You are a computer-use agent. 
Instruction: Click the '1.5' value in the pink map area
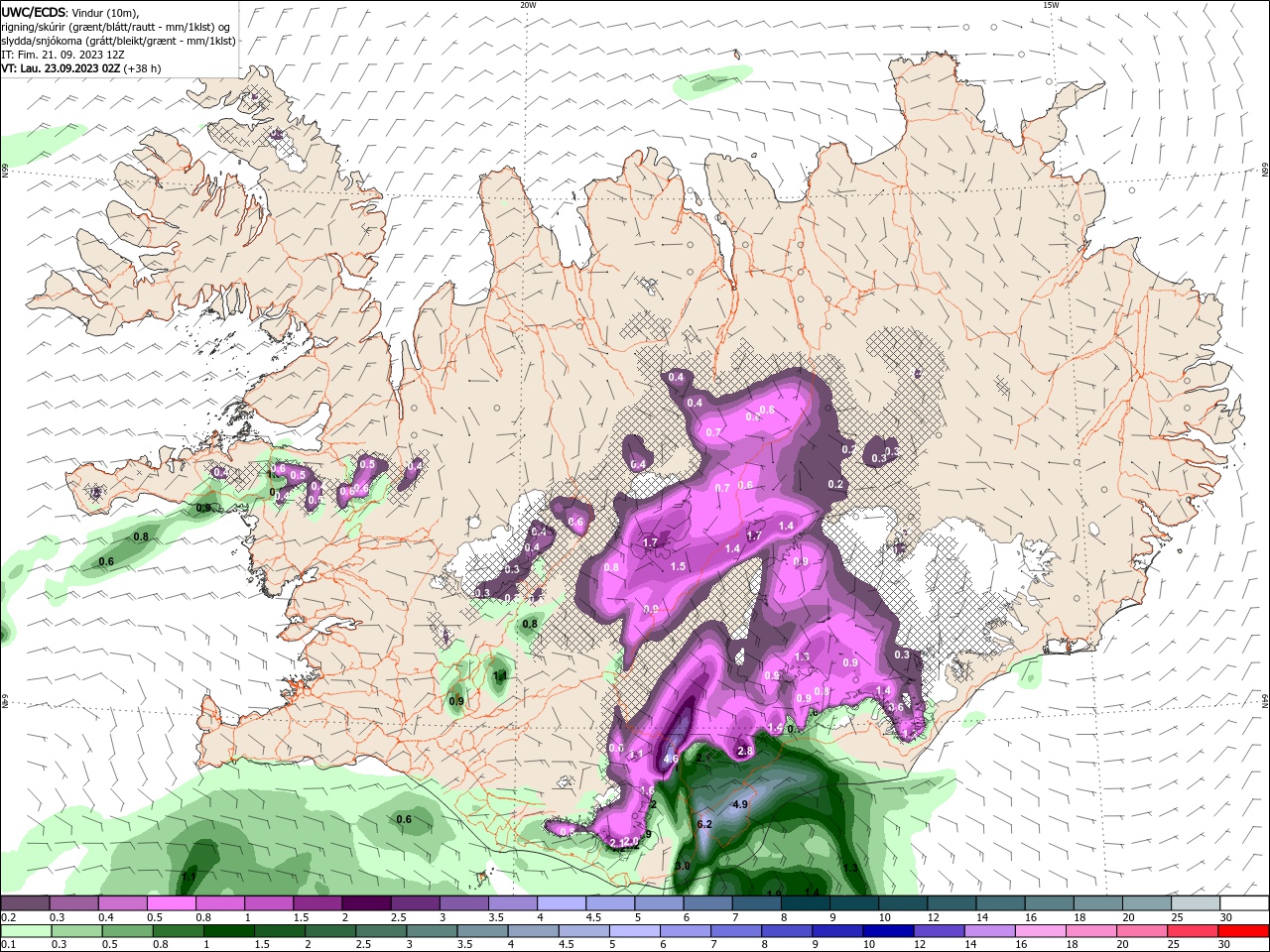(x=679, y=566)
